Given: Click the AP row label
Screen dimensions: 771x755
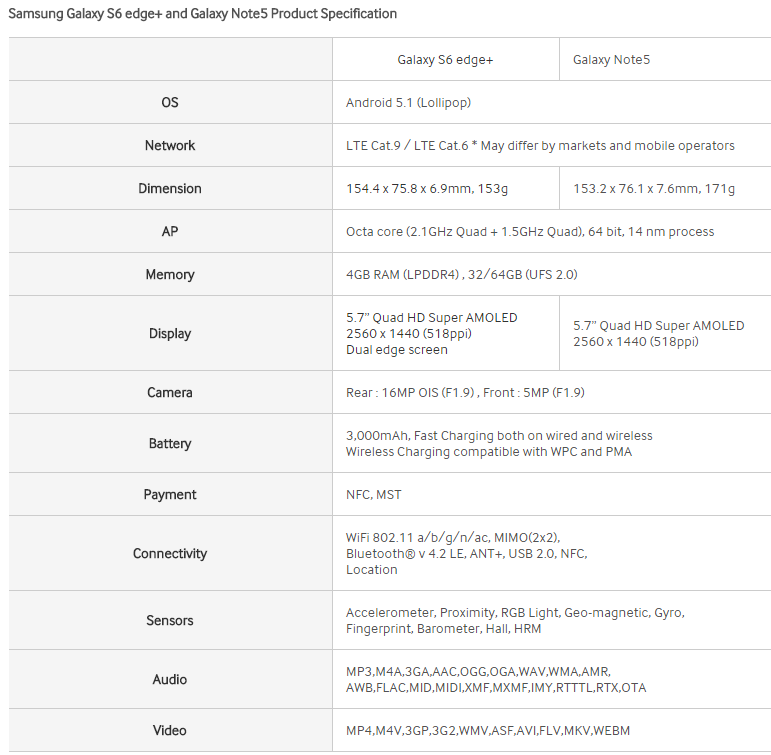Looking at the screenshot, I should [x=170, y=232].
